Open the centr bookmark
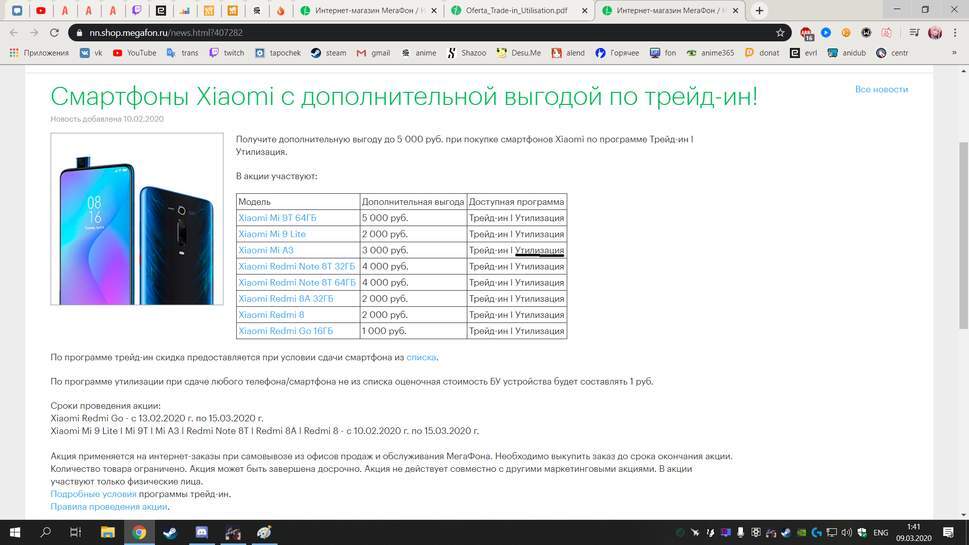 pos(892,53)
